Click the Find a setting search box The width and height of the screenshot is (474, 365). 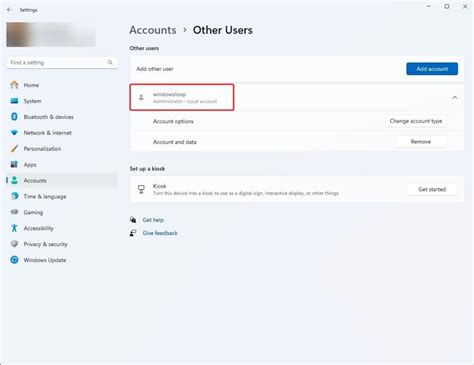pyautogui.click(x=62, y=63)
